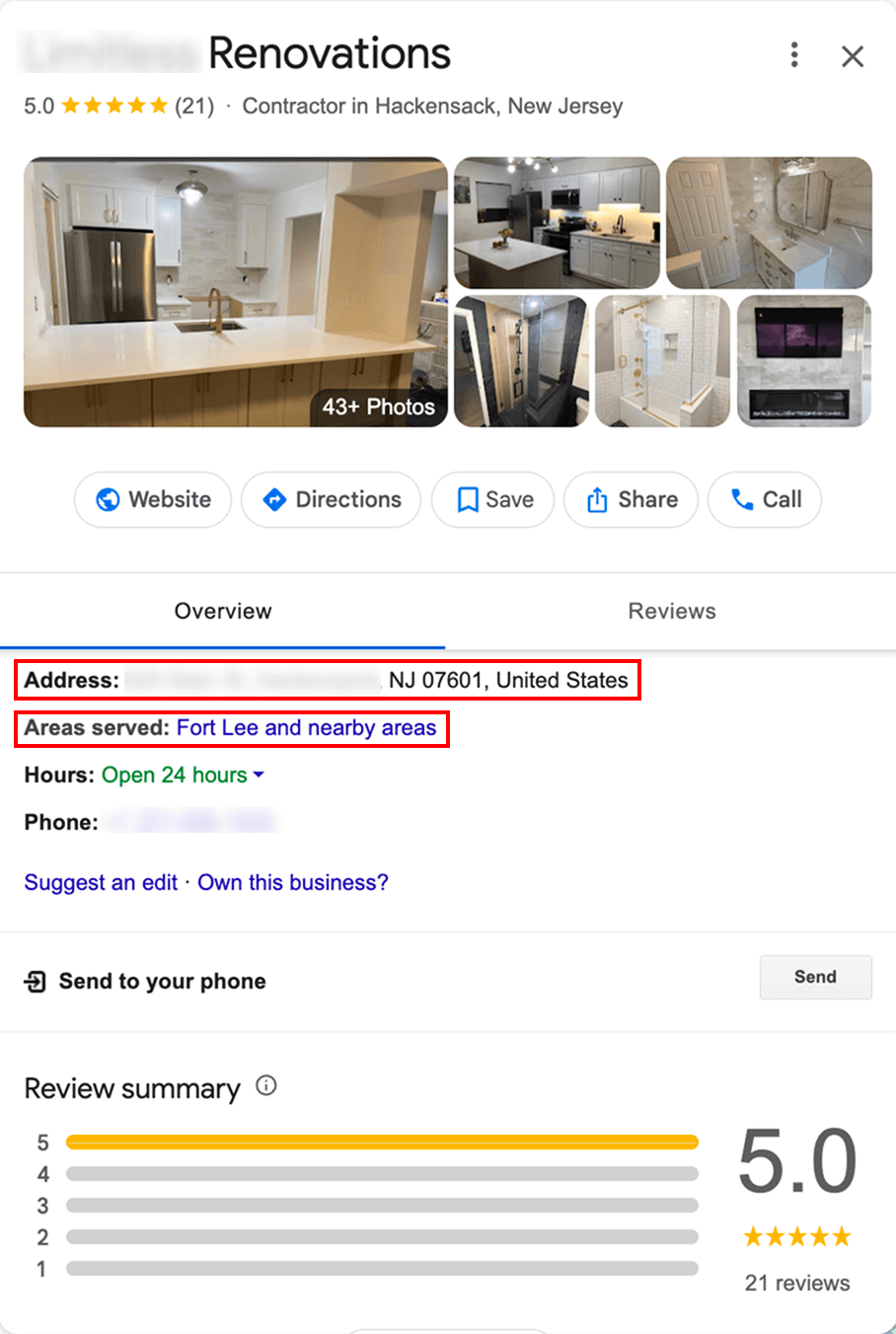Save this business with bookmark icon
Screen dimensions: 896x1334
pos(493,499)
